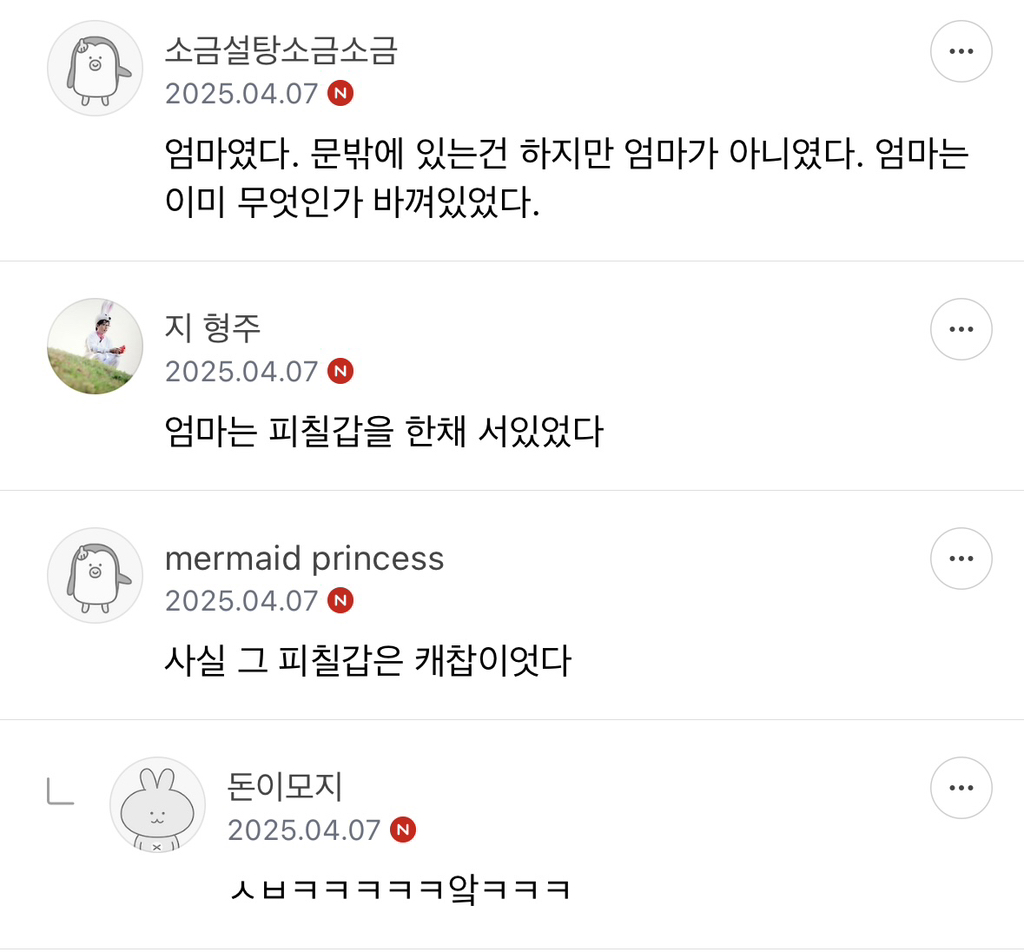The image size is (1024, 952).
Task: Open the three-dot menu on 지 형주's comment
Action: pos(961,328)
